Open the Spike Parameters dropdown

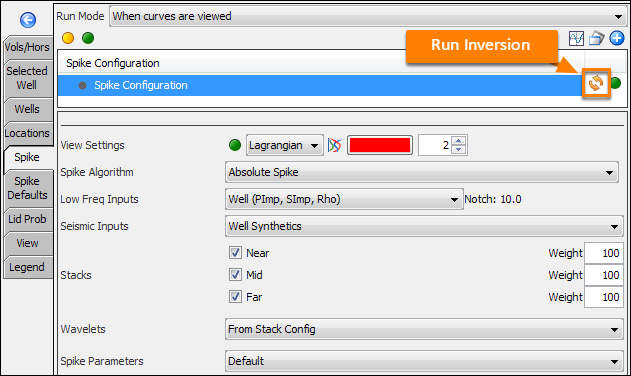point(424,361)
